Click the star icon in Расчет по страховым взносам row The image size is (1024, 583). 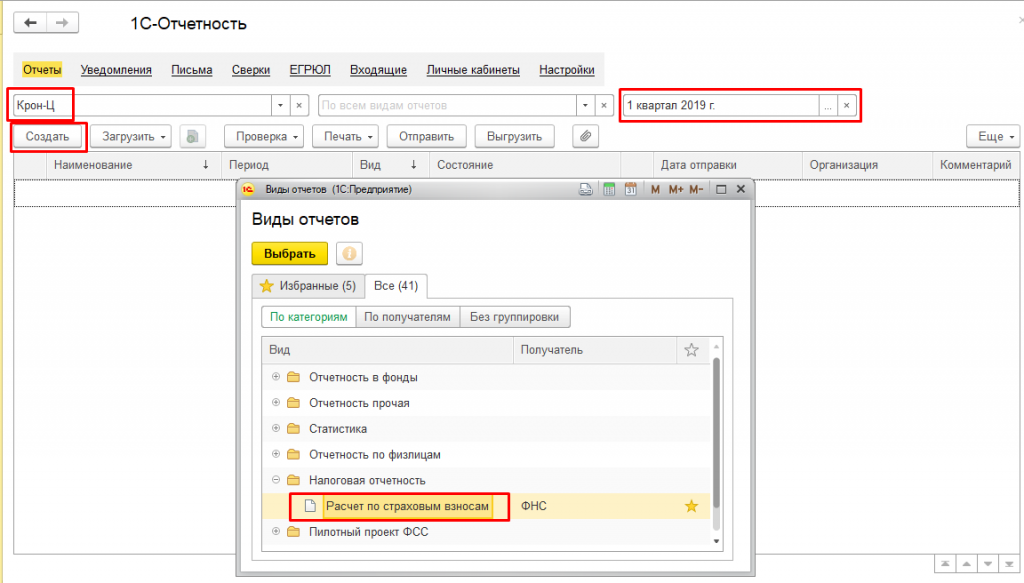coord(691,507)
